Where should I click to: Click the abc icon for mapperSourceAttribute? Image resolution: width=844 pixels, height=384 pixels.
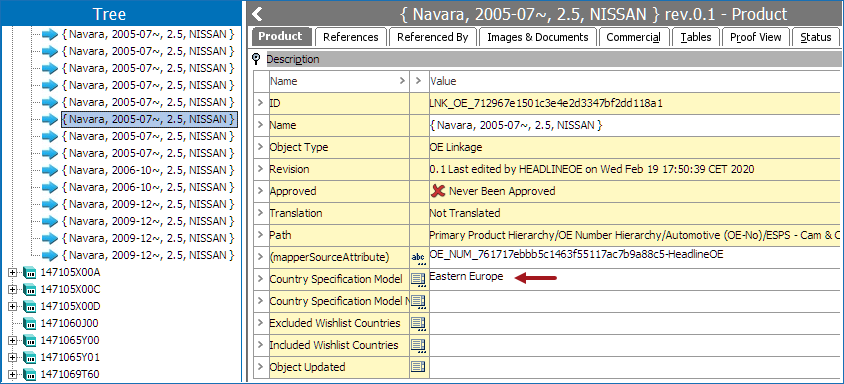tap(418, 257)
